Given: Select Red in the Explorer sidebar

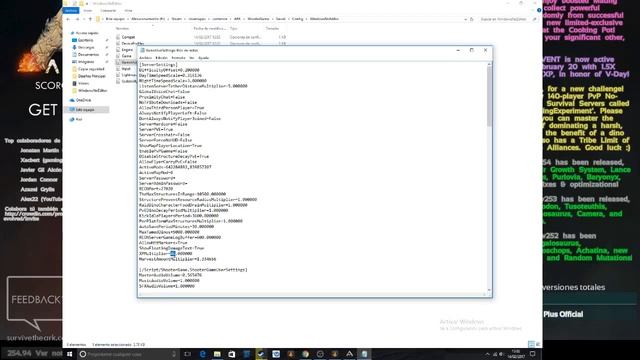Looking at the screenshot, I should (x=79, y=120).
